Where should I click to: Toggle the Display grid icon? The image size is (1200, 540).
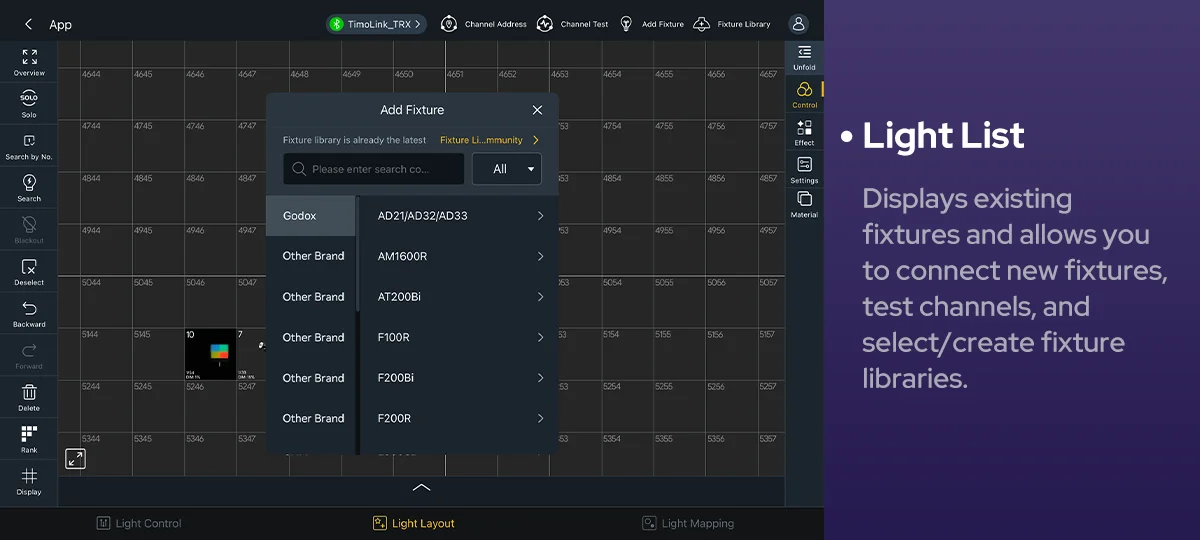tap(29, 481)
